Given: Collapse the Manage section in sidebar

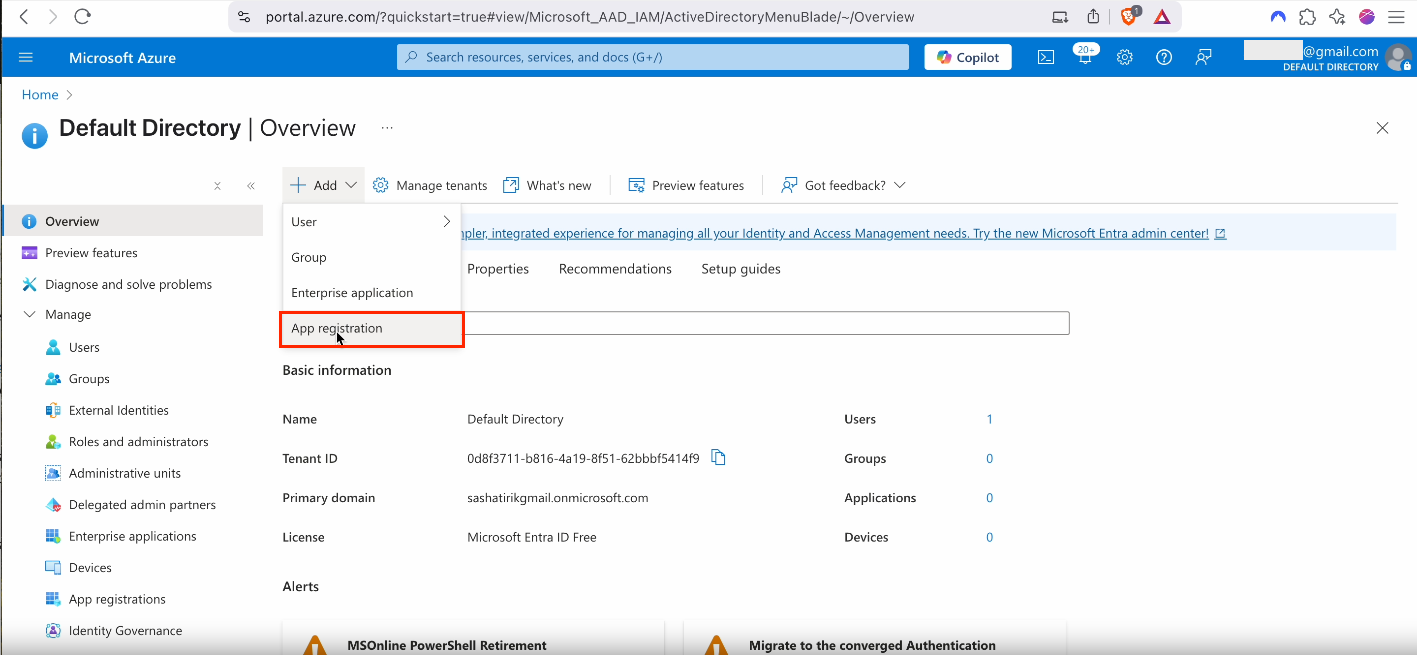Looking at the screenshot, I should pyautogui.click(x=28, y=314).
